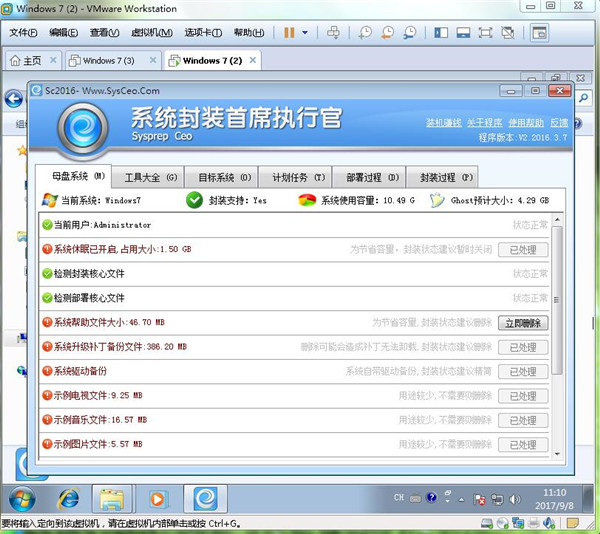This screenshot has height=534, width=600.
Task: Click 已处理 button on 示例音乐文件 row
Action: point(523,420)
